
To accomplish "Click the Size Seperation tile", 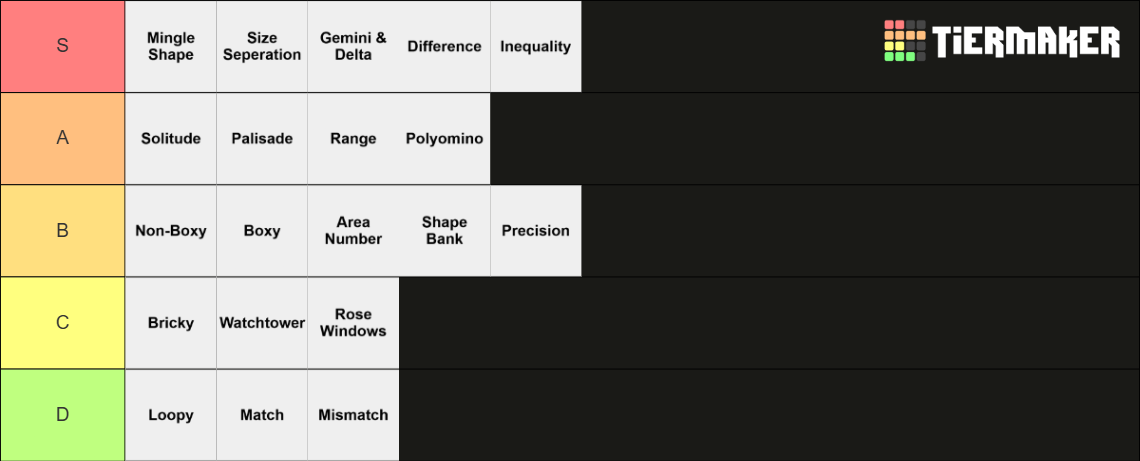I will click(262, 47).
